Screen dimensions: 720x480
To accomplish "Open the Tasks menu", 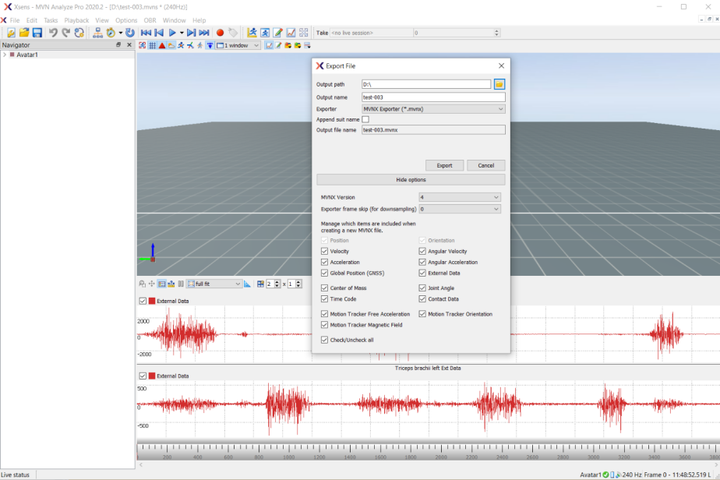I will (x=50, y=20).
